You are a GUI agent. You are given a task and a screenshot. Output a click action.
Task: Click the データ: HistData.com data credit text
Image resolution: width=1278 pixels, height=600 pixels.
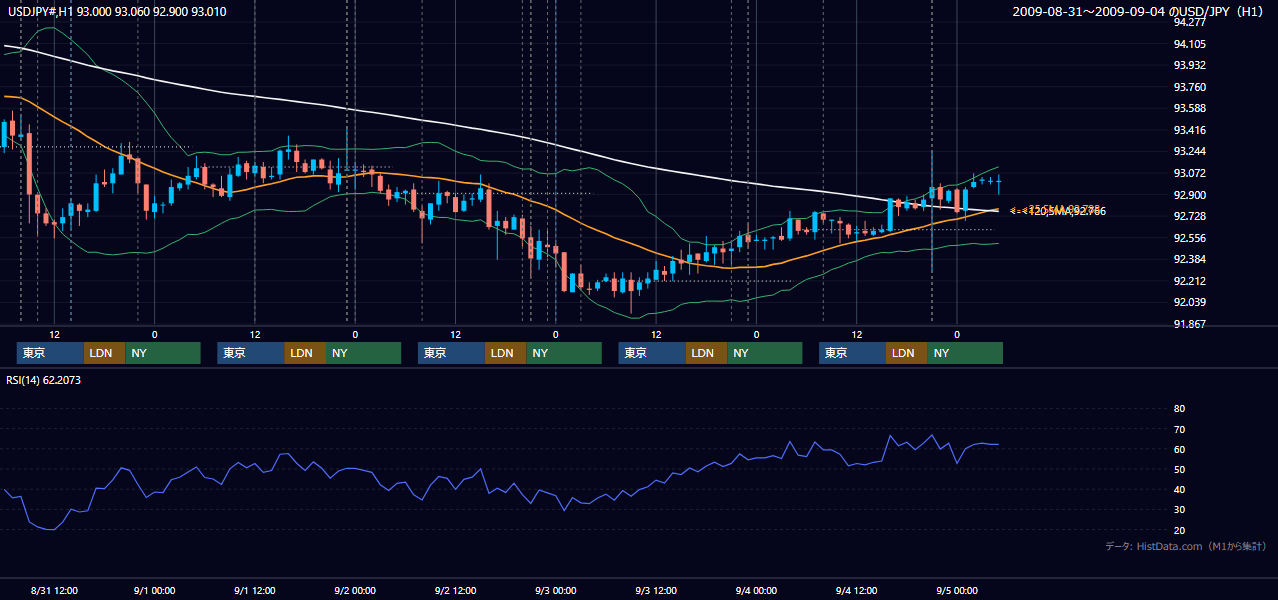[1186, 546]
